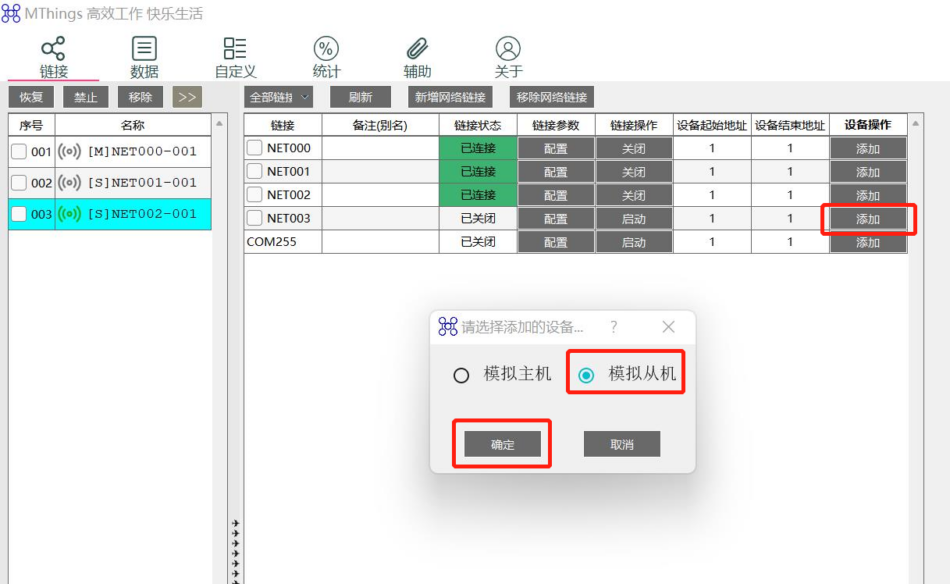Go to the 统计 tab

click(326, 58)
